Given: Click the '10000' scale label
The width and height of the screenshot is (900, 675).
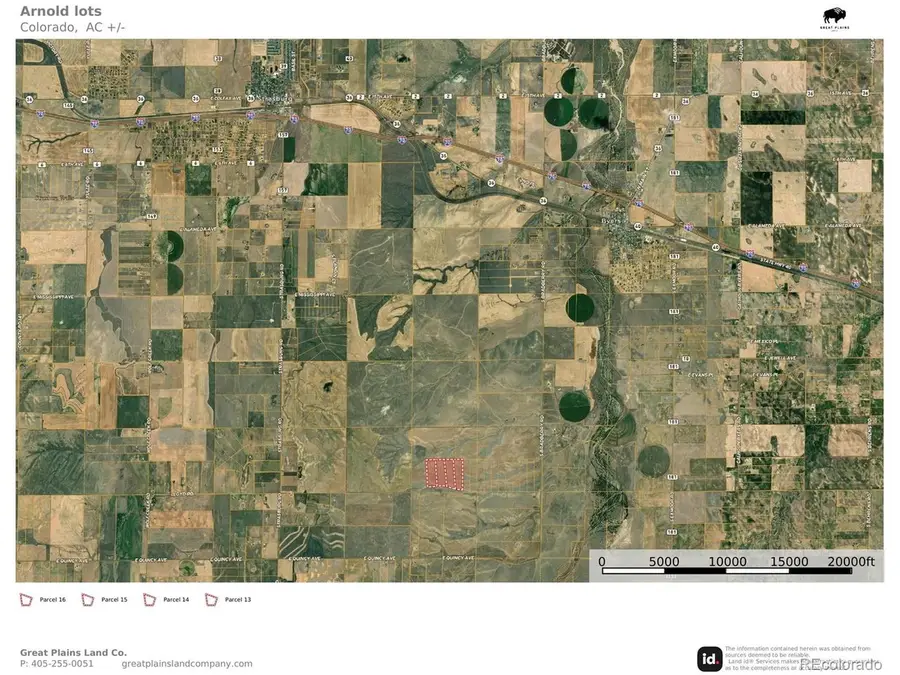Looking at the screenshot, I should click(x=727, y=561).
